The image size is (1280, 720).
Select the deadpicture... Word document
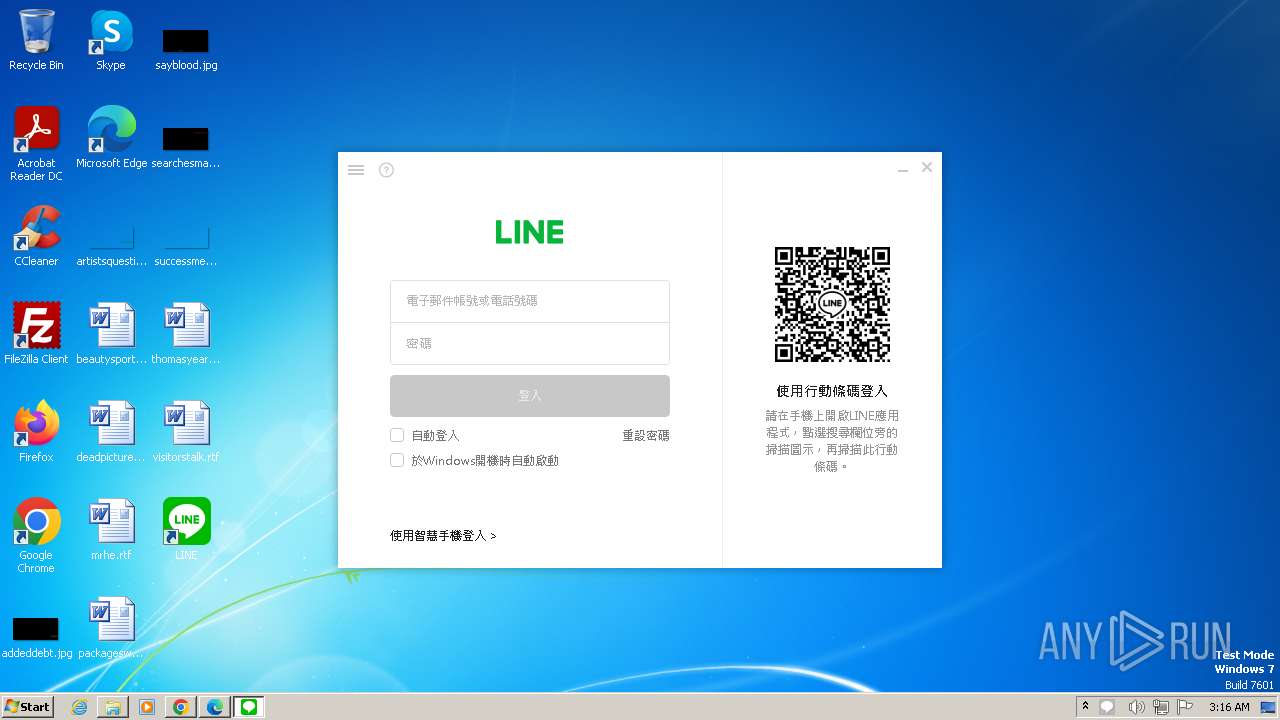click(111, 432)
